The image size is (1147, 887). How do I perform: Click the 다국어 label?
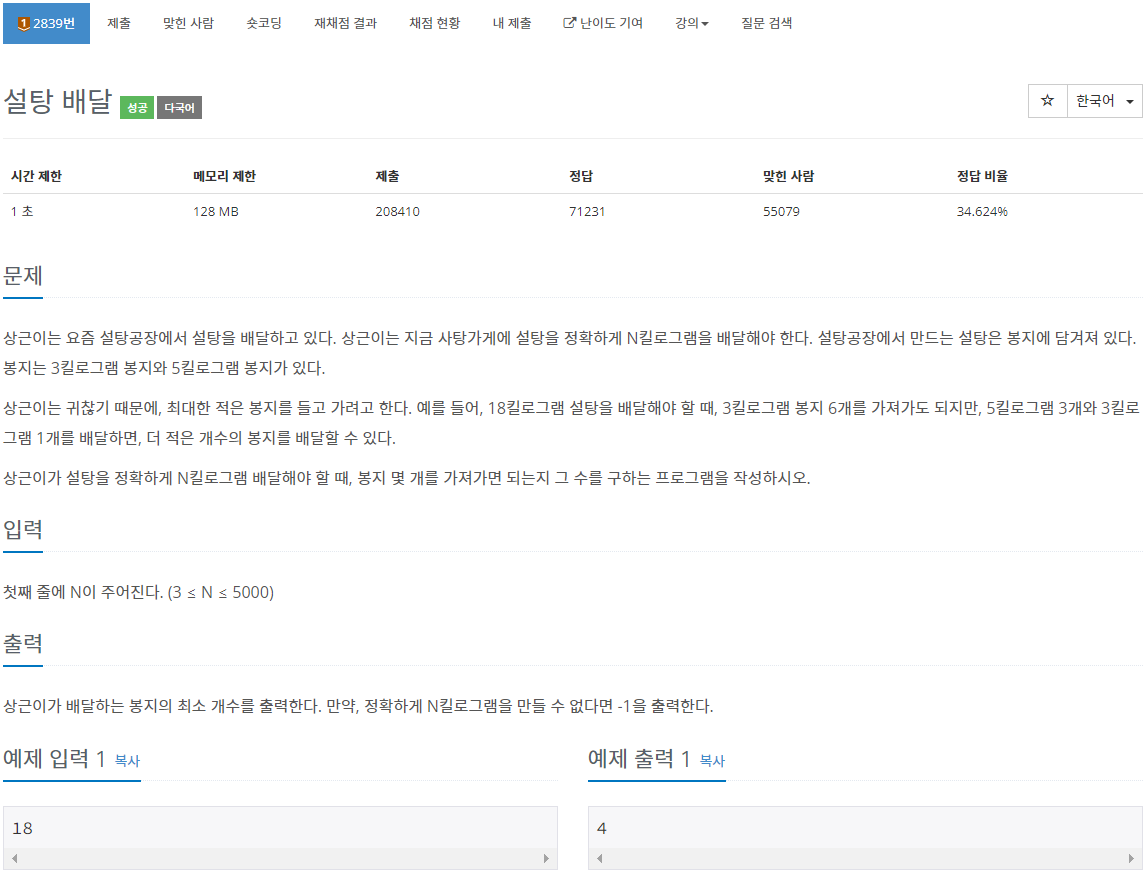179,107
